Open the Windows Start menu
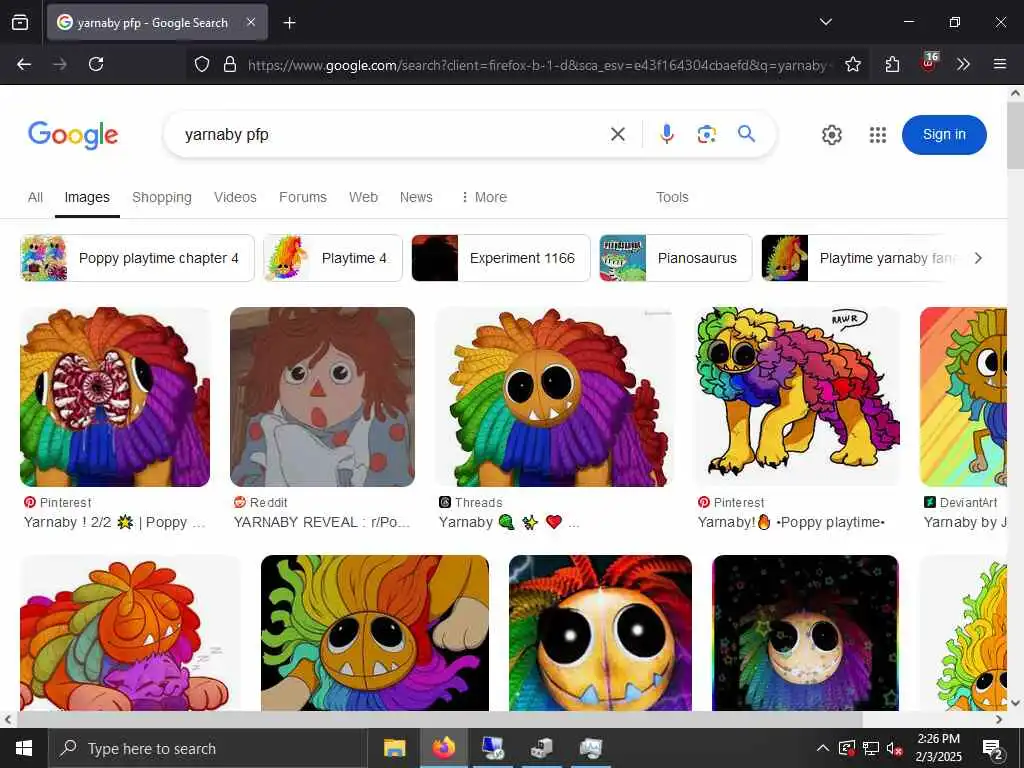Screen dimensions: 1024x768 tap(24, 748)
